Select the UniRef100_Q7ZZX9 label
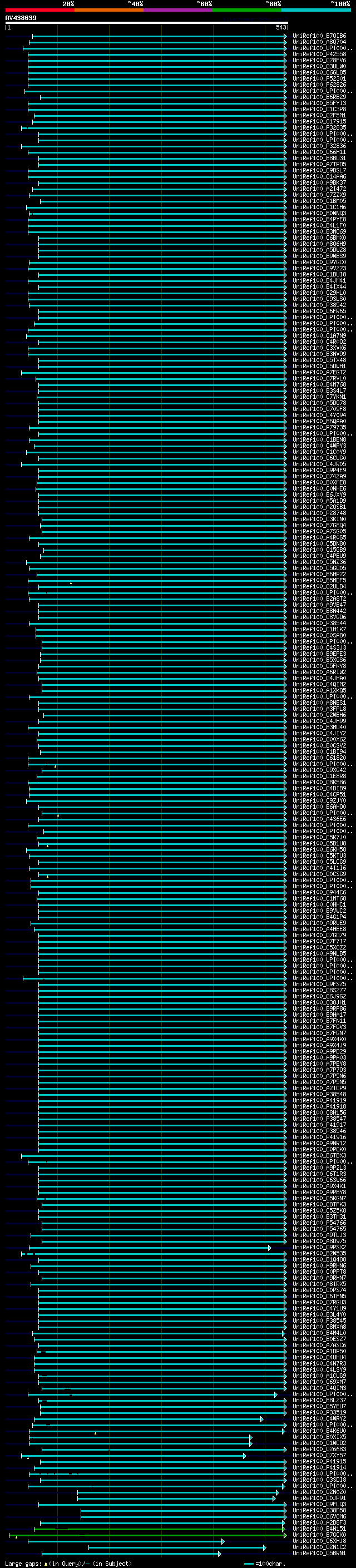 pos(319,195)
